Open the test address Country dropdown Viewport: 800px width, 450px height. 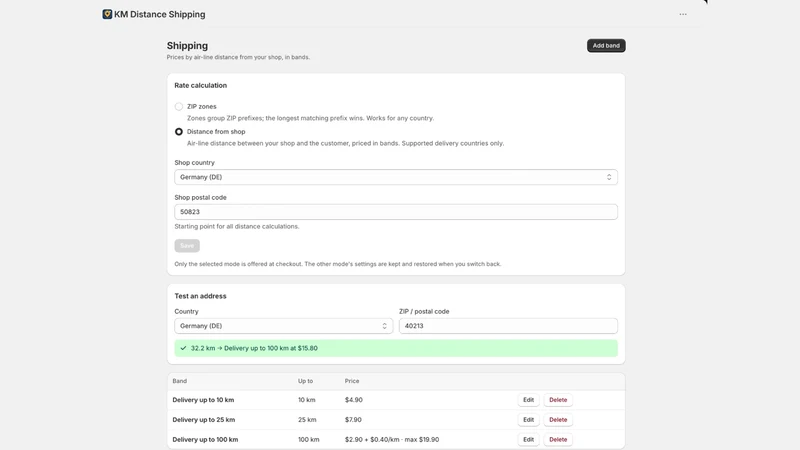pos(284,326)
